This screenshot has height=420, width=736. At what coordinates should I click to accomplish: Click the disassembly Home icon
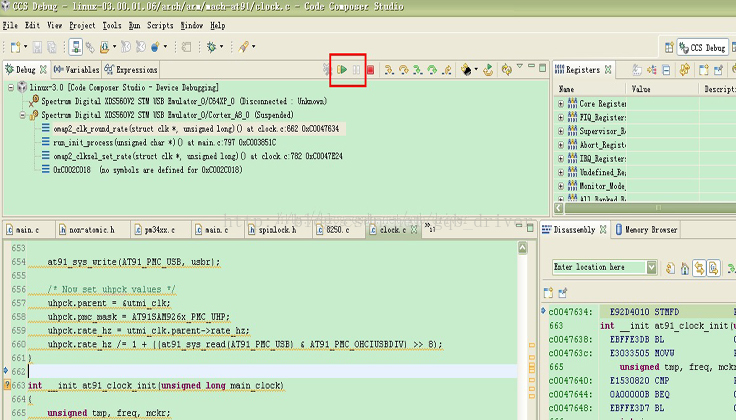(x=685, y=268)
